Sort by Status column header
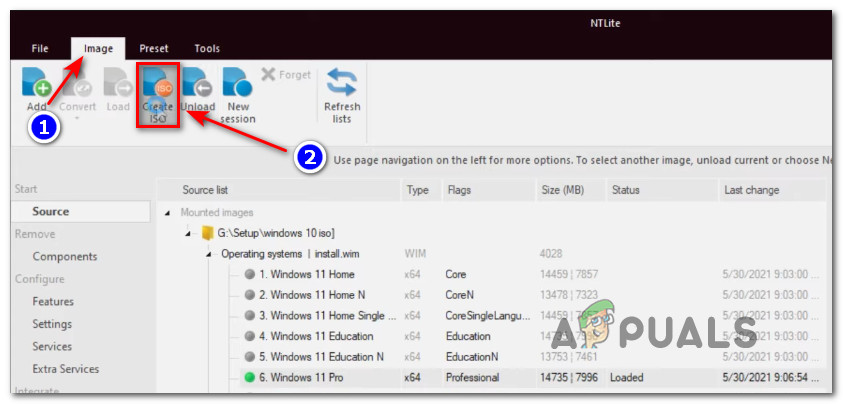 [661, 190]
